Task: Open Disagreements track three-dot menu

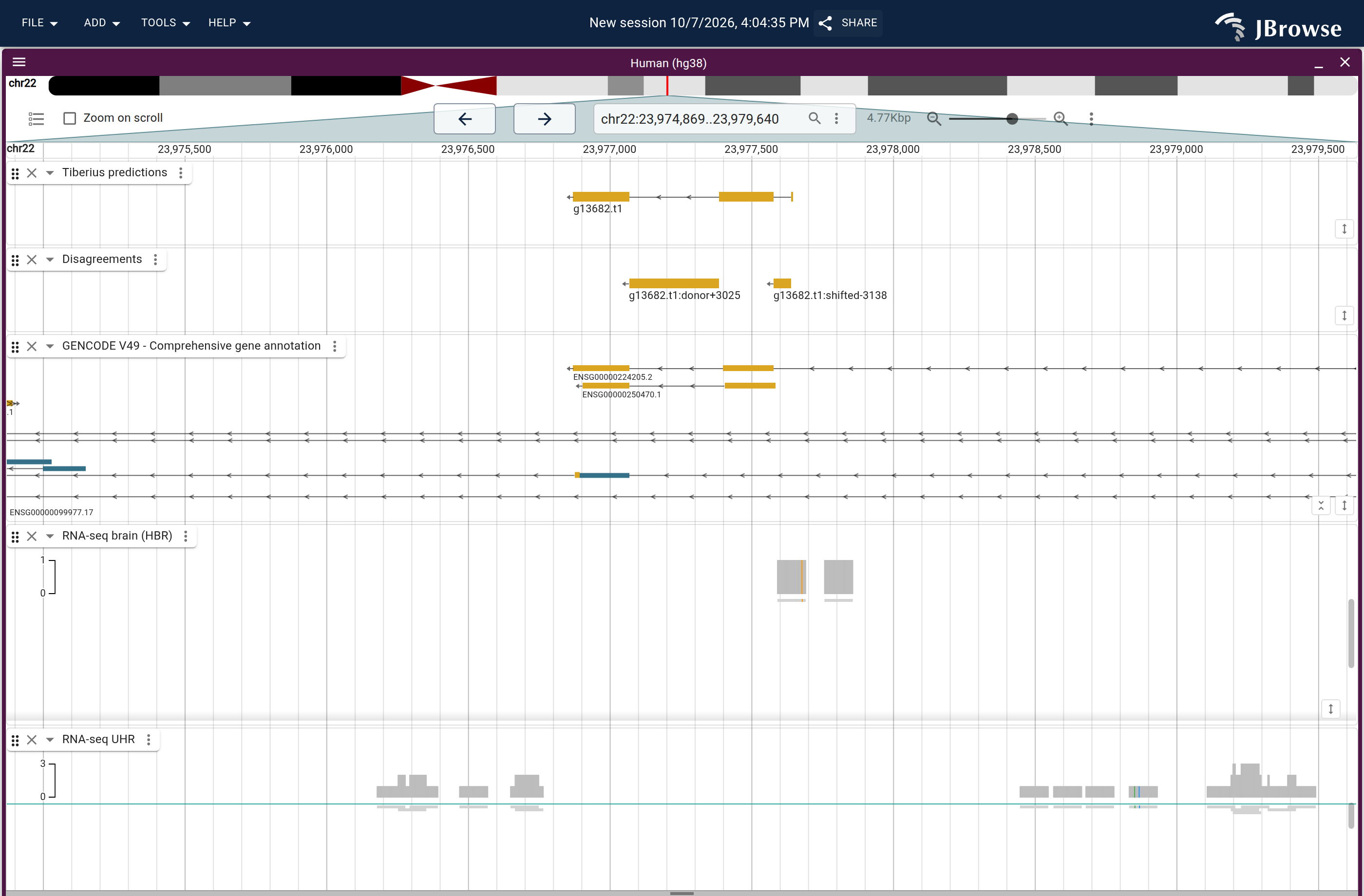Action: pyautogui.click(x=155, y=260)
